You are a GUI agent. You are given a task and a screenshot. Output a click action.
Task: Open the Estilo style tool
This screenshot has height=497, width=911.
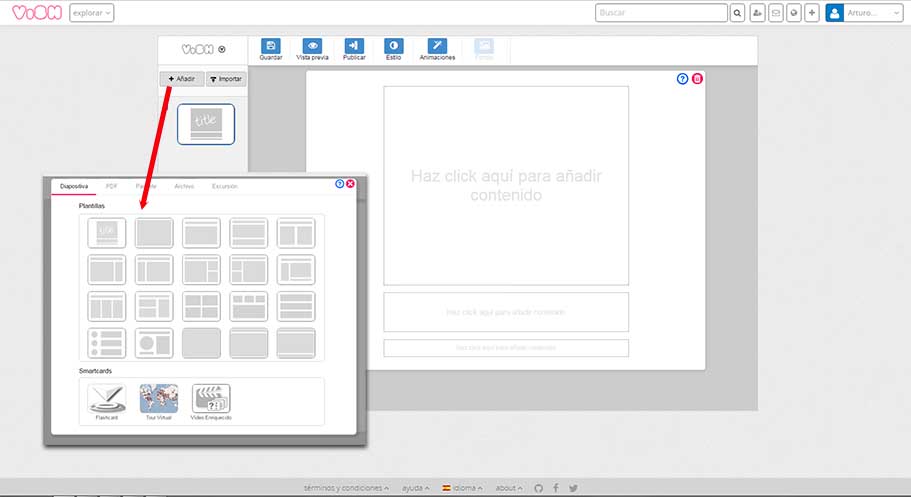(393, 46)
